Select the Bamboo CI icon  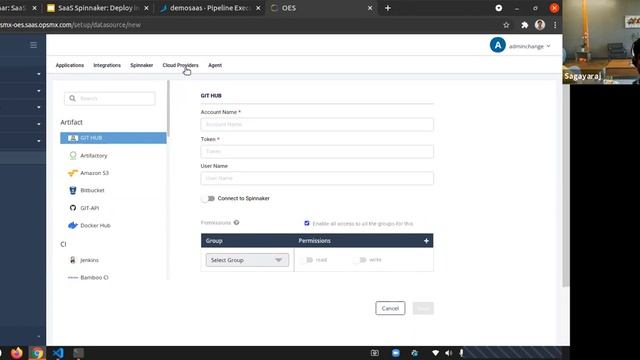coord(73,278)
